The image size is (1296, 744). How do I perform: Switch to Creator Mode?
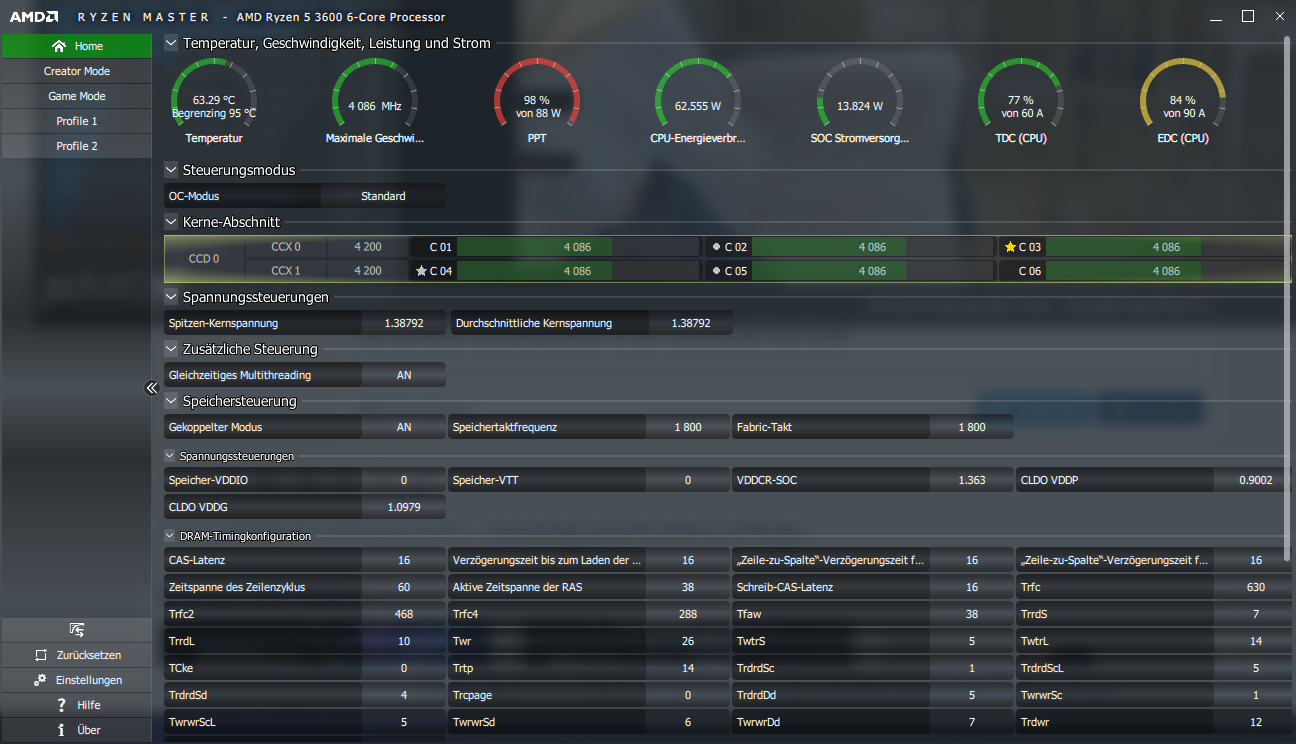[76, 71]
